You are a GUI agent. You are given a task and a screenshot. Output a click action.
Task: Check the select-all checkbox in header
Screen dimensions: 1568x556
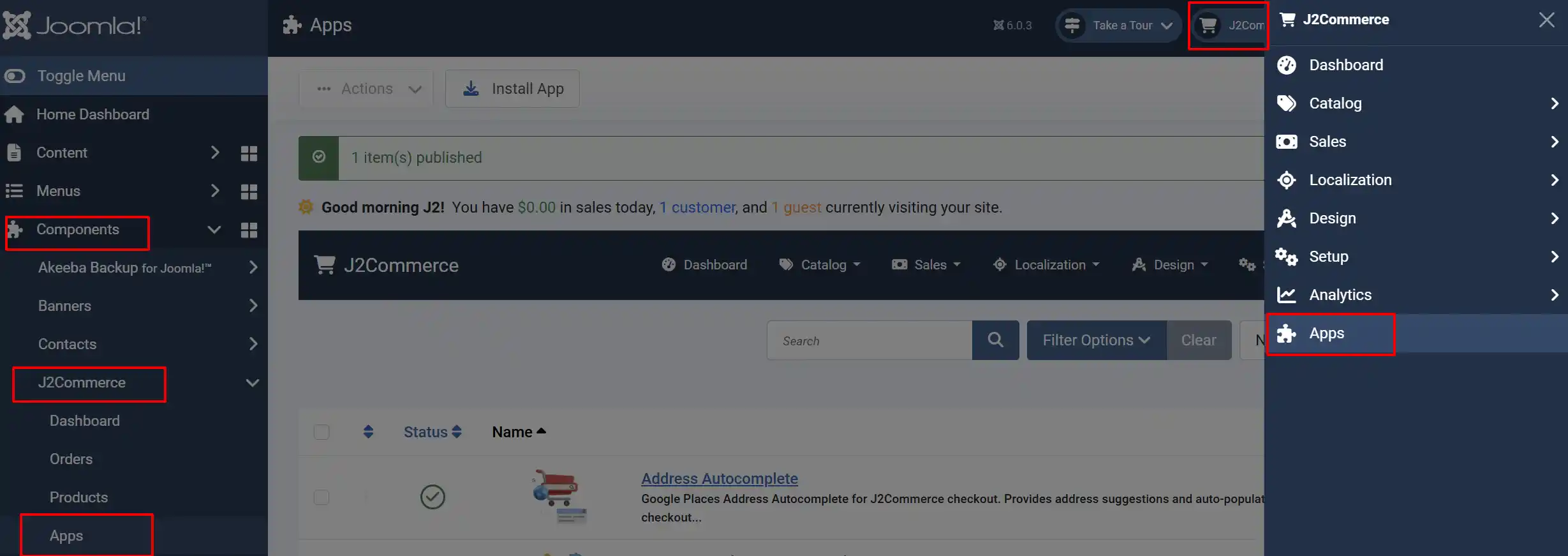coord(322,432)
